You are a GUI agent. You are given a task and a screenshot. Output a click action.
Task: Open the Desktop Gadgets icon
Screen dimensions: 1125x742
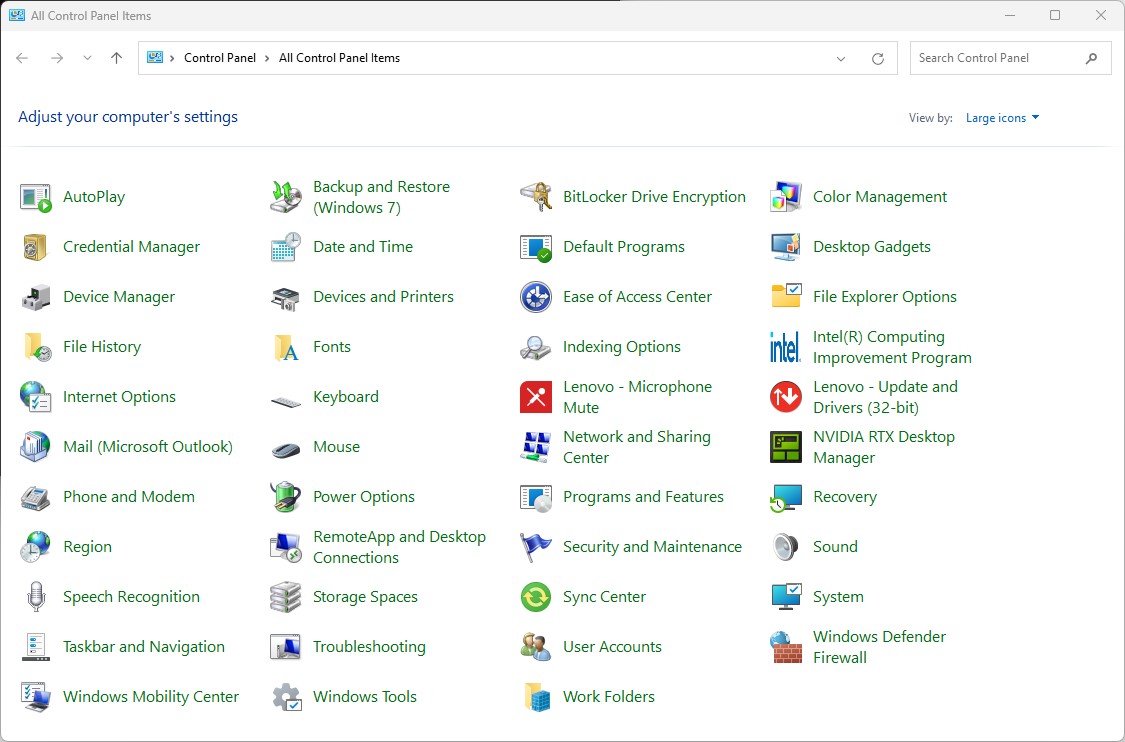coord(786,247)
